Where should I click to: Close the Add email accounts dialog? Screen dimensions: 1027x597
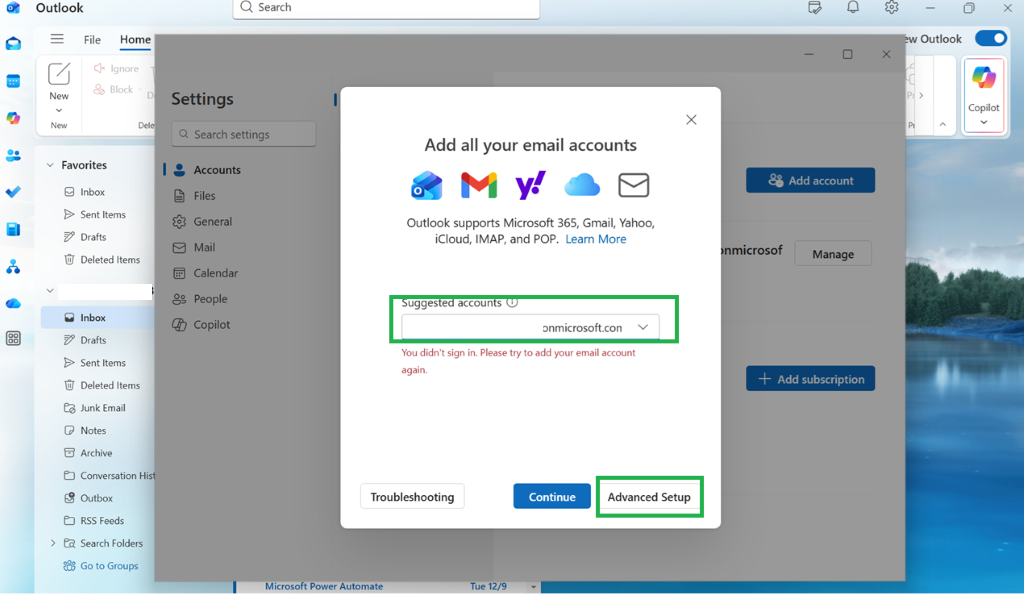click(x=691, y=120)
